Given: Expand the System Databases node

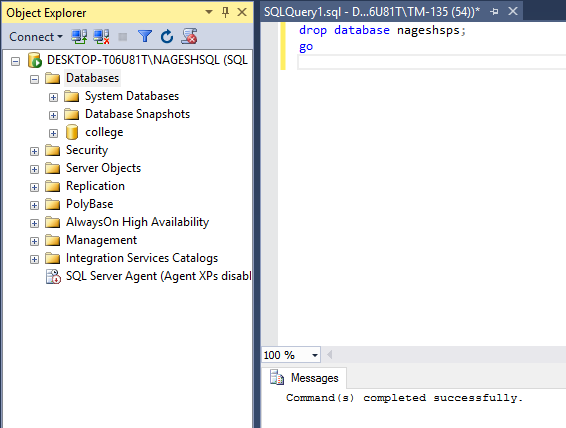Looking at the screenshot, I should 53,97.
